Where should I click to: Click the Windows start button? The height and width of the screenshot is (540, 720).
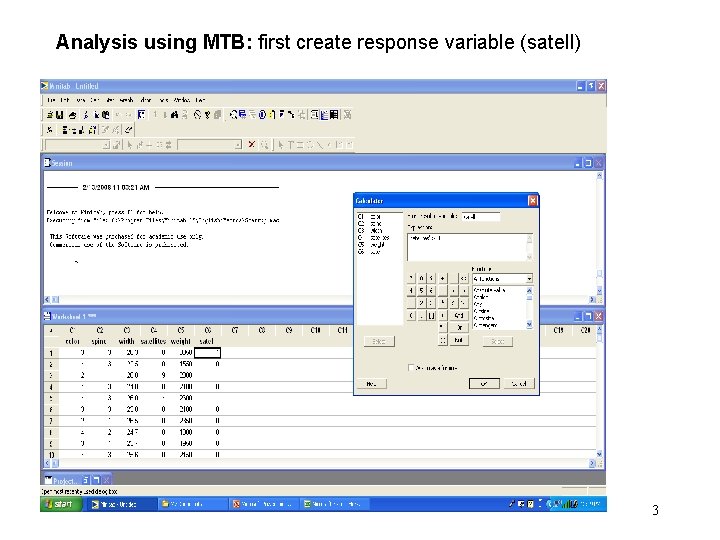62,504
